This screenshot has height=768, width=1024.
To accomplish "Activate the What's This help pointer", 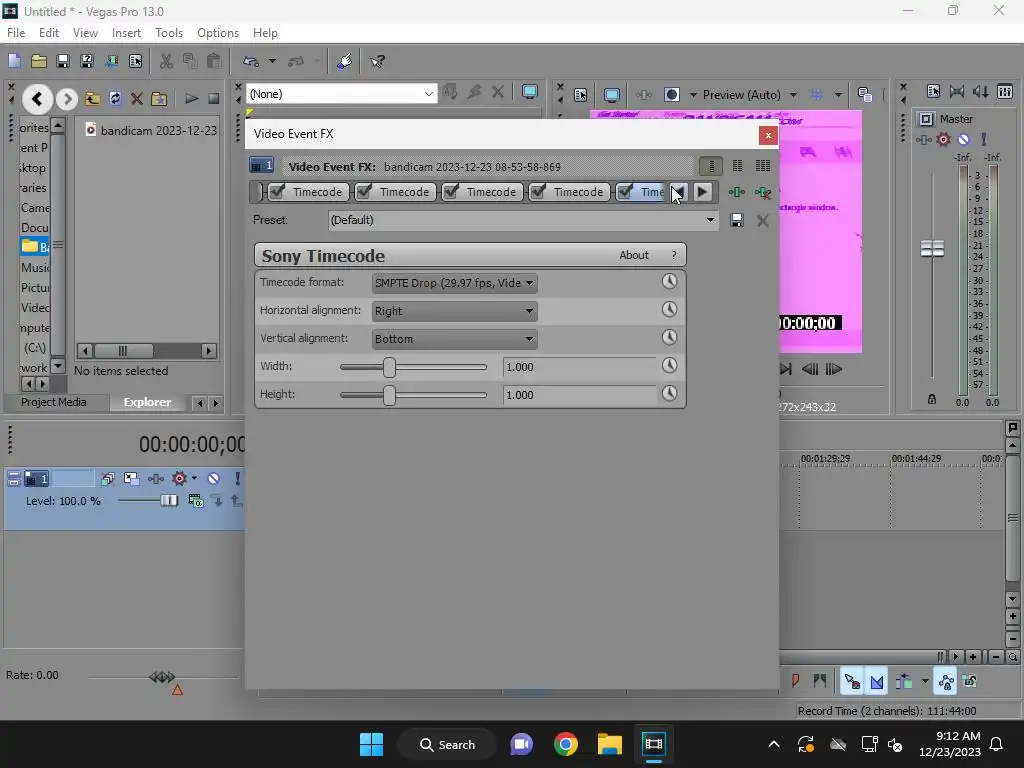I will pos(377,61).
